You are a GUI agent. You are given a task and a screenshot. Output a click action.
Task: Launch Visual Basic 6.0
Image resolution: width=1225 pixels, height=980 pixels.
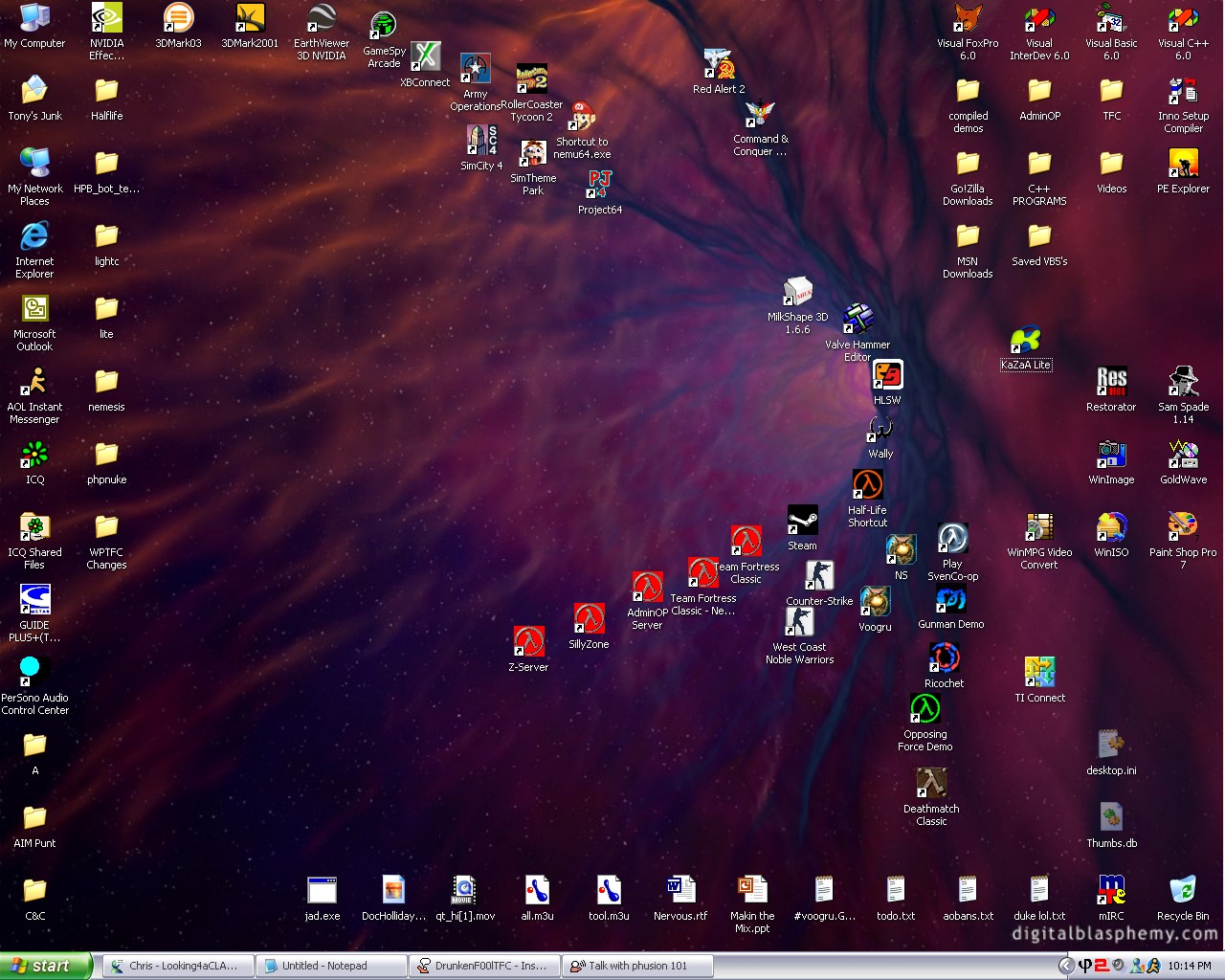[1111, 32]
